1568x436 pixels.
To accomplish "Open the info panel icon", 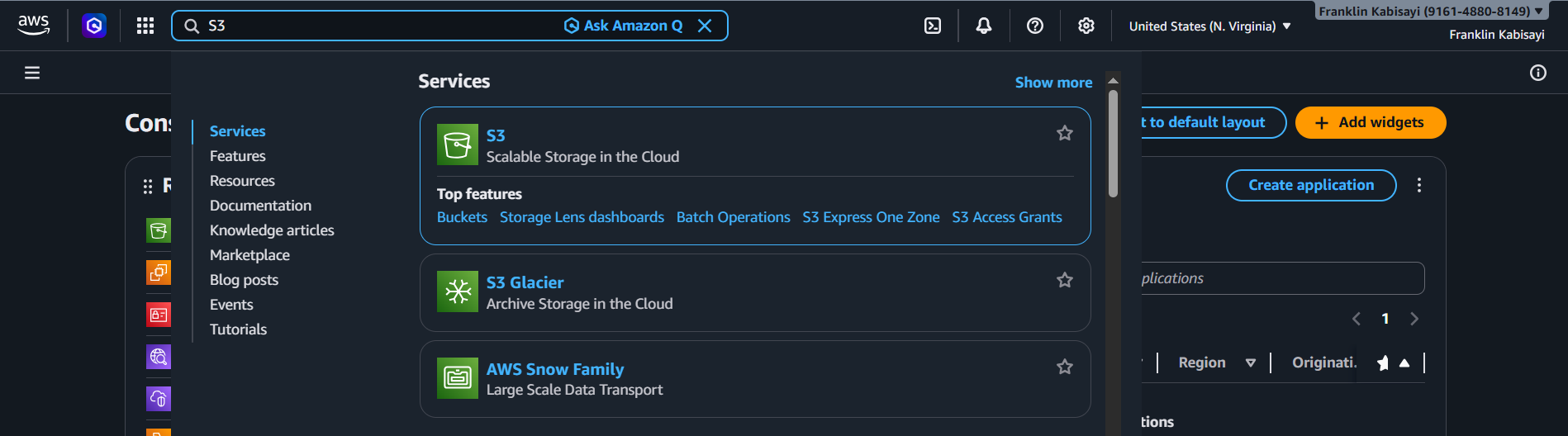I will (x=1538, y=73).
